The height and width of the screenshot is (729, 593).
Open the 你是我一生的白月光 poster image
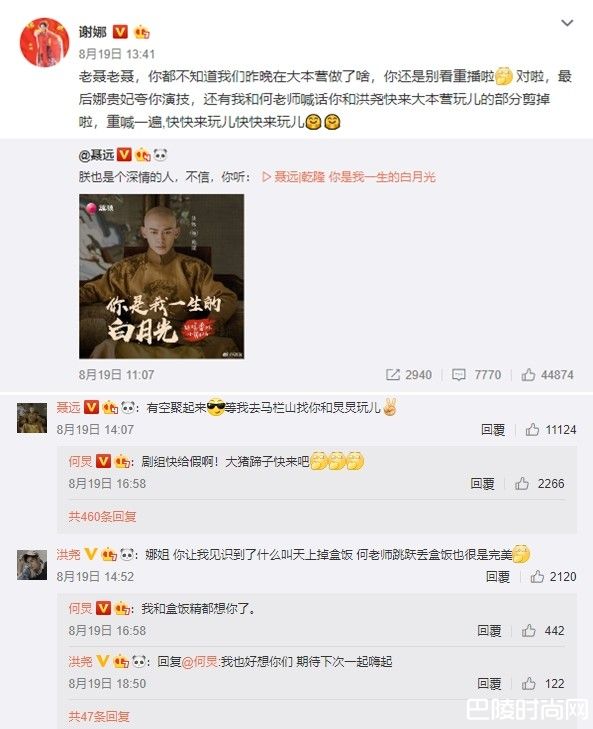161,276
